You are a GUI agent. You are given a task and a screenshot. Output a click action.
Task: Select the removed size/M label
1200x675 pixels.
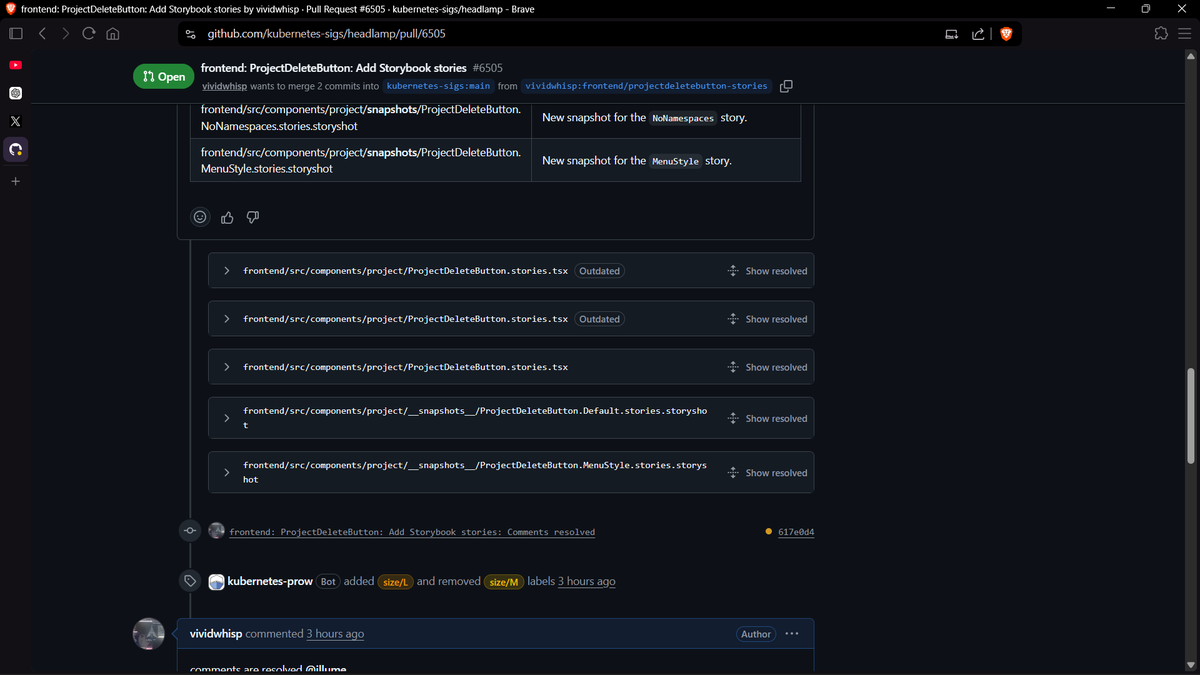tap(504, 582)
